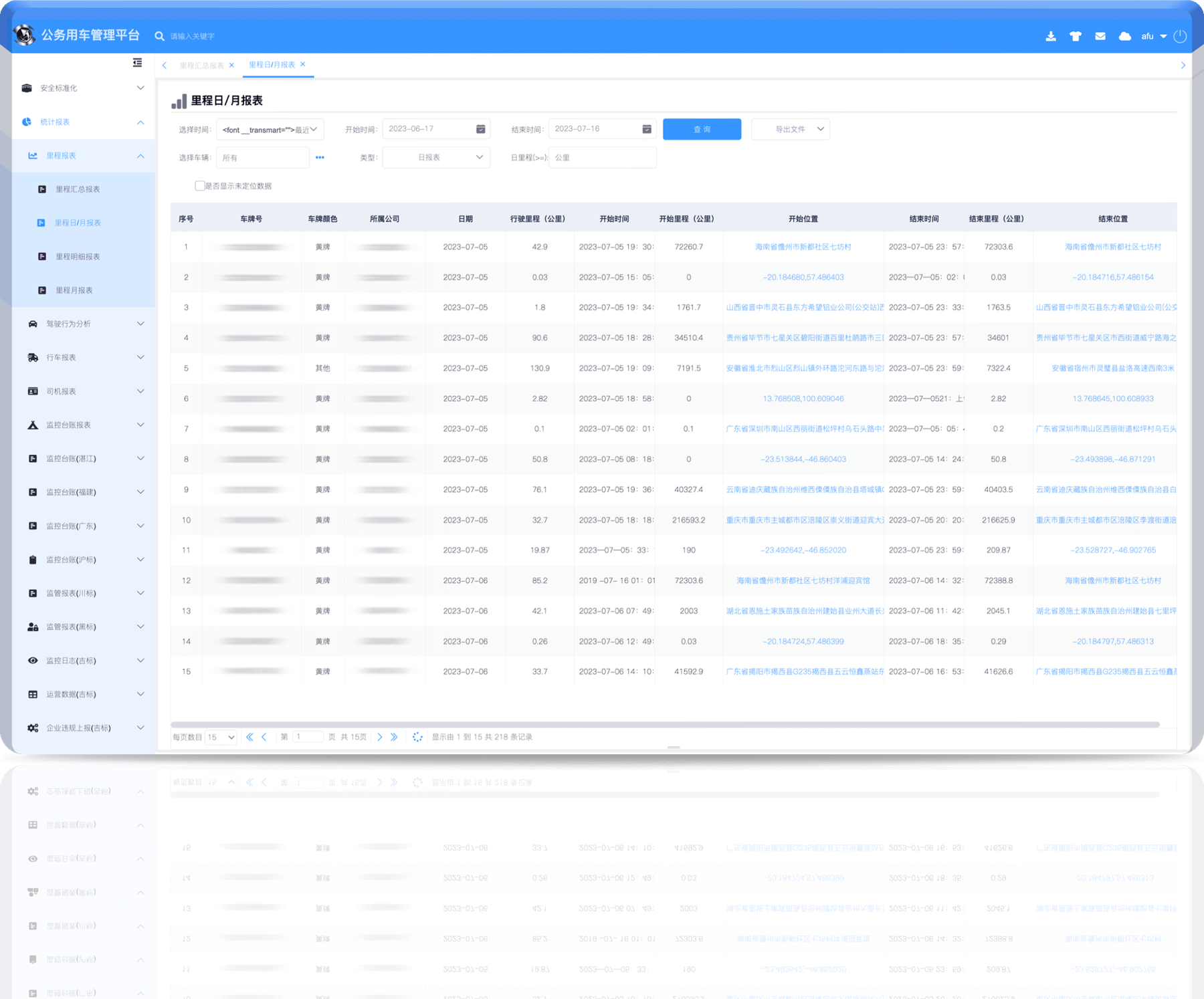Collapse 统计报表 menu
This screenshot has width=1204, height=999.
tap(84, 122)
